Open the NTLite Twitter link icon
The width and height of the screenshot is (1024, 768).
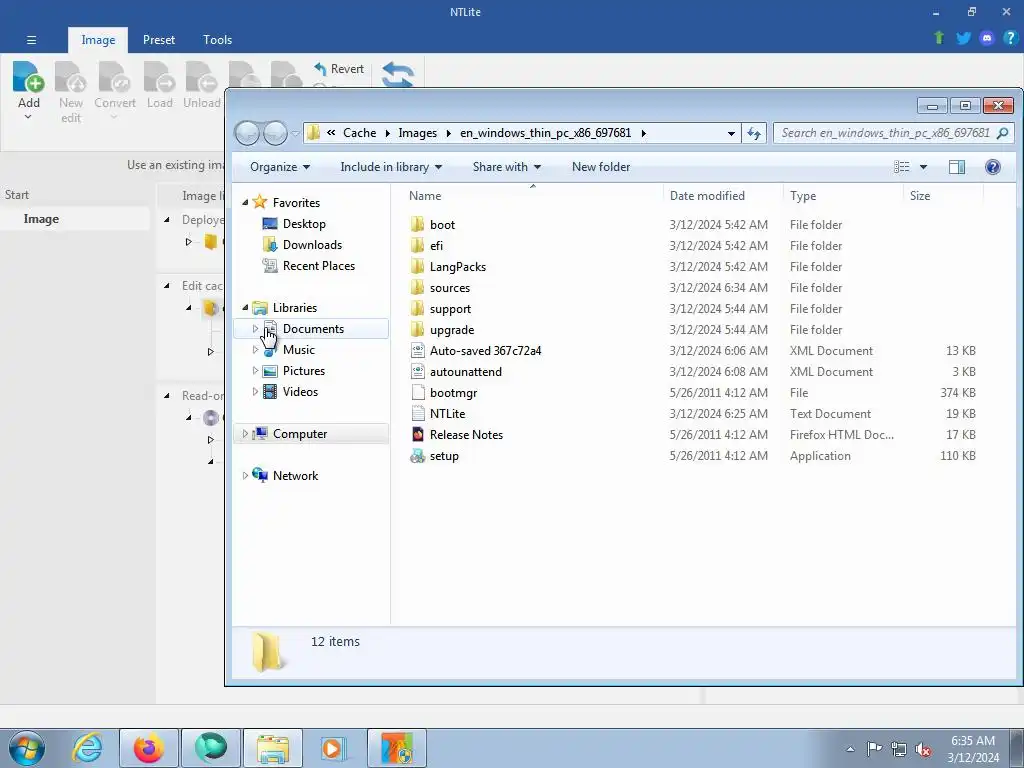(x=963, y=38)
